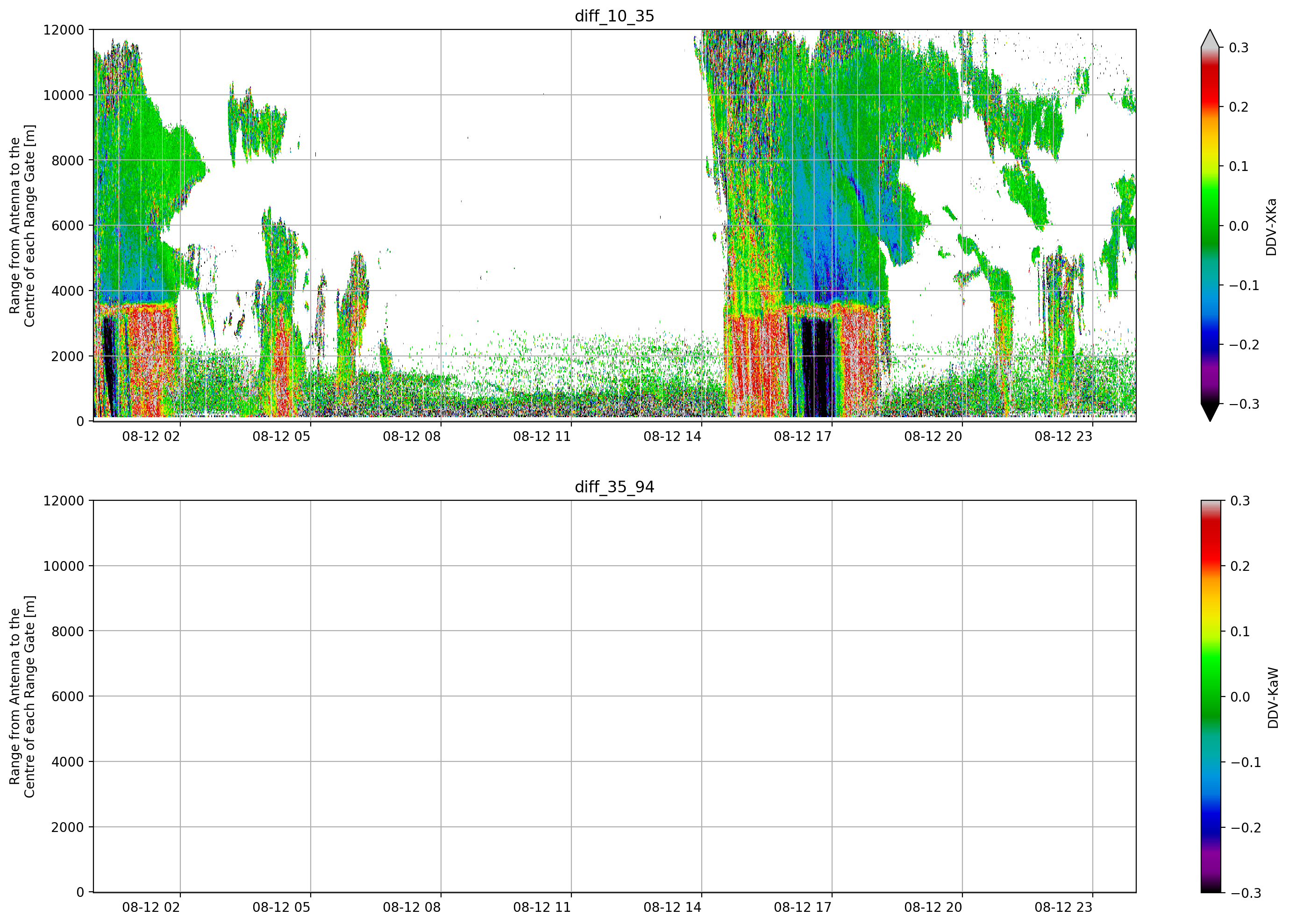This screenshot has height=924, width=1289.
Task: Click 08-12 17 under the diff_10_35 plot
Action: pyautogui.click(x=803, y=436)
